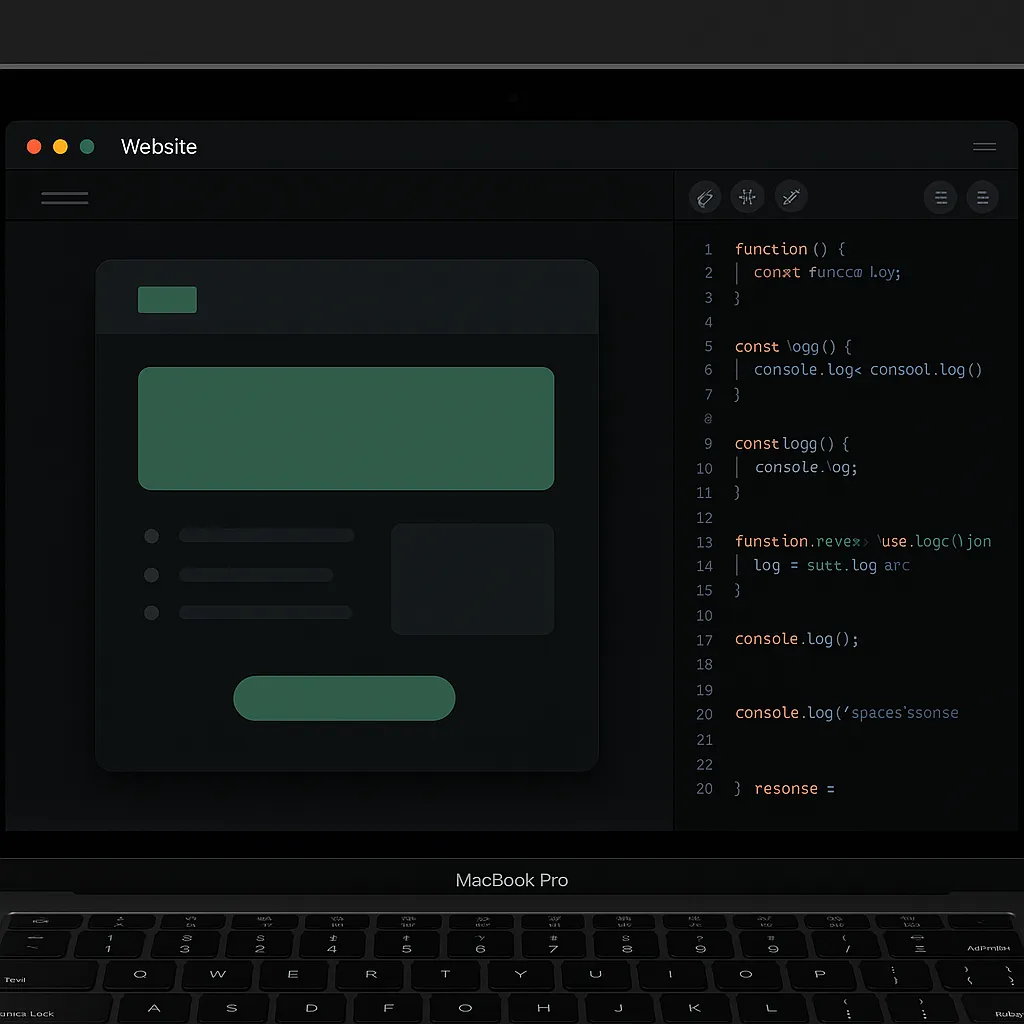Click the first three-line list icon
1024x1024 pixels.
coord(940,198)
